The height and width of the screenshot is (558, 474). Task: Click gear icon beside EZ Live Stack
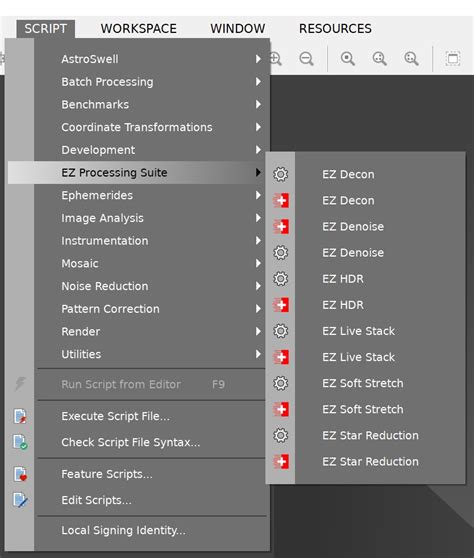click(281, 331)
